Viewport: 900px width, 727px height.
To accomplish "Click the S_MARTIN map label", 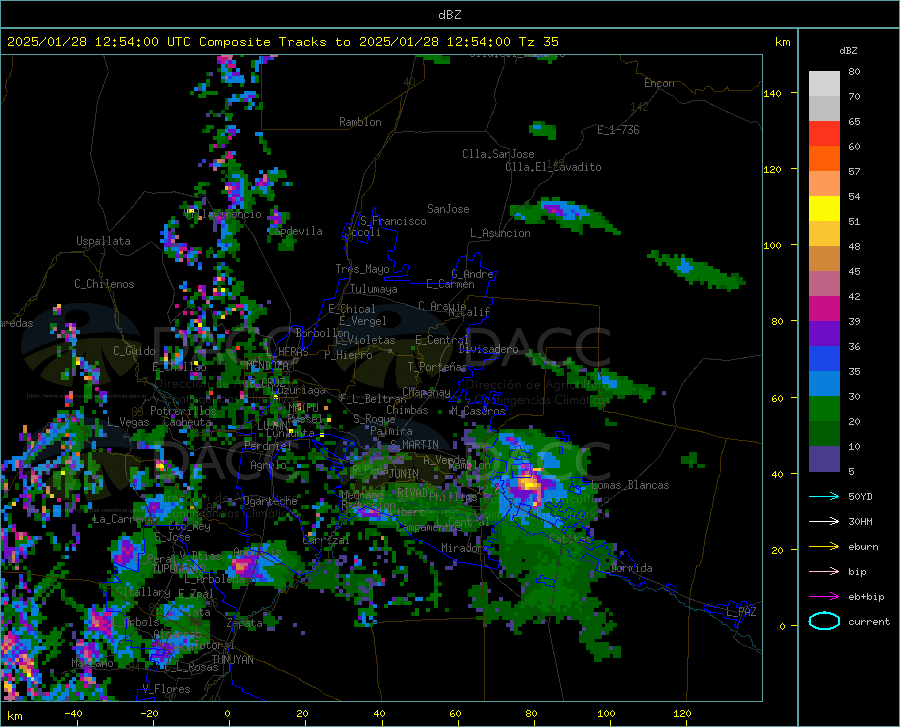I will pyautogui.click(x=414, y=445).
